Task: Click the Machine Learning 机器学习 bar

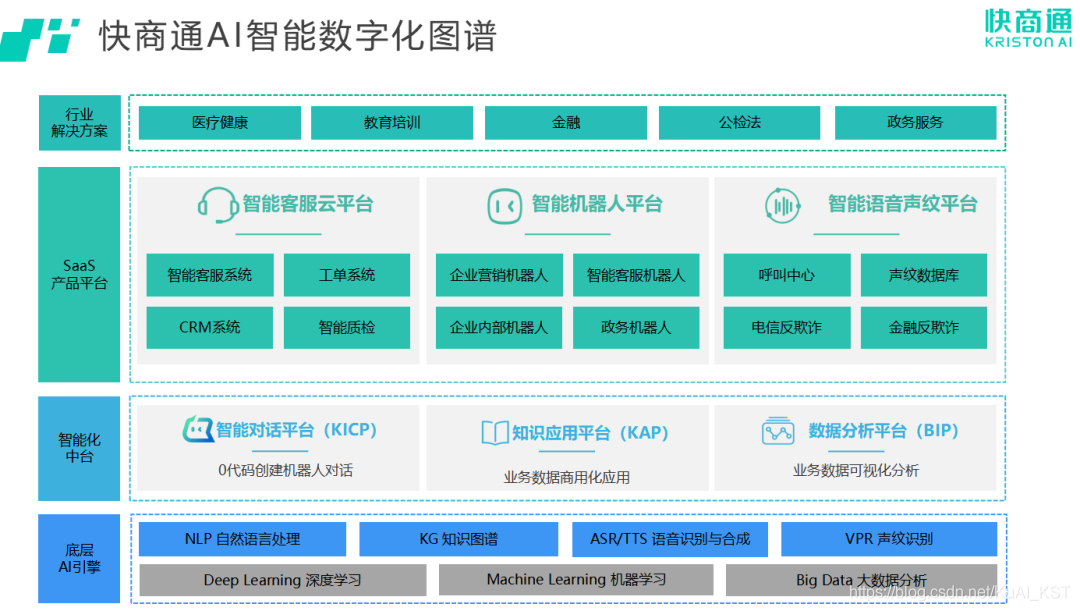Action: [576, 580]
